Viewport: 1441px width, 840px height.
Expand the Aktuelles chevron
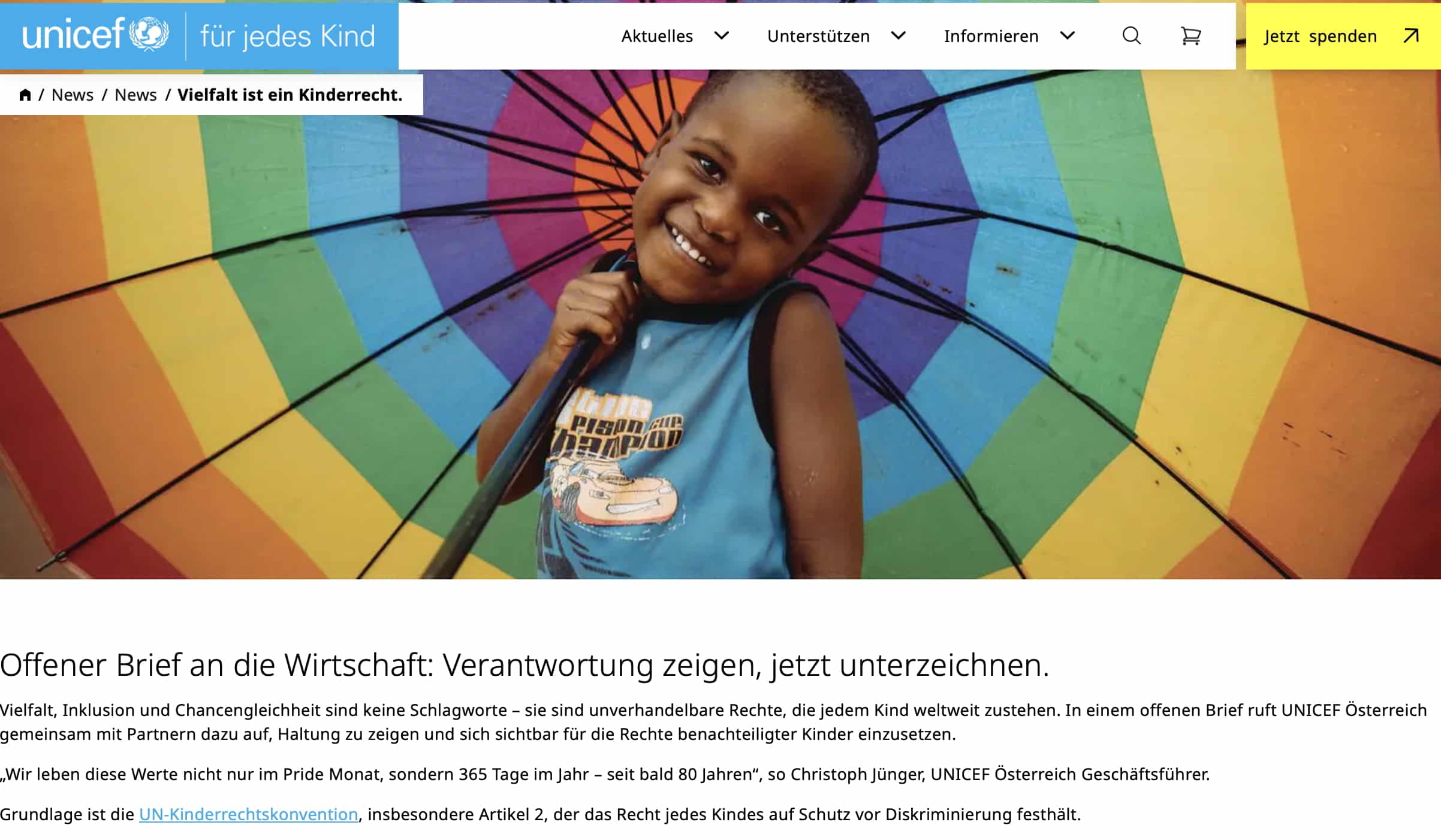pos(722,36)
